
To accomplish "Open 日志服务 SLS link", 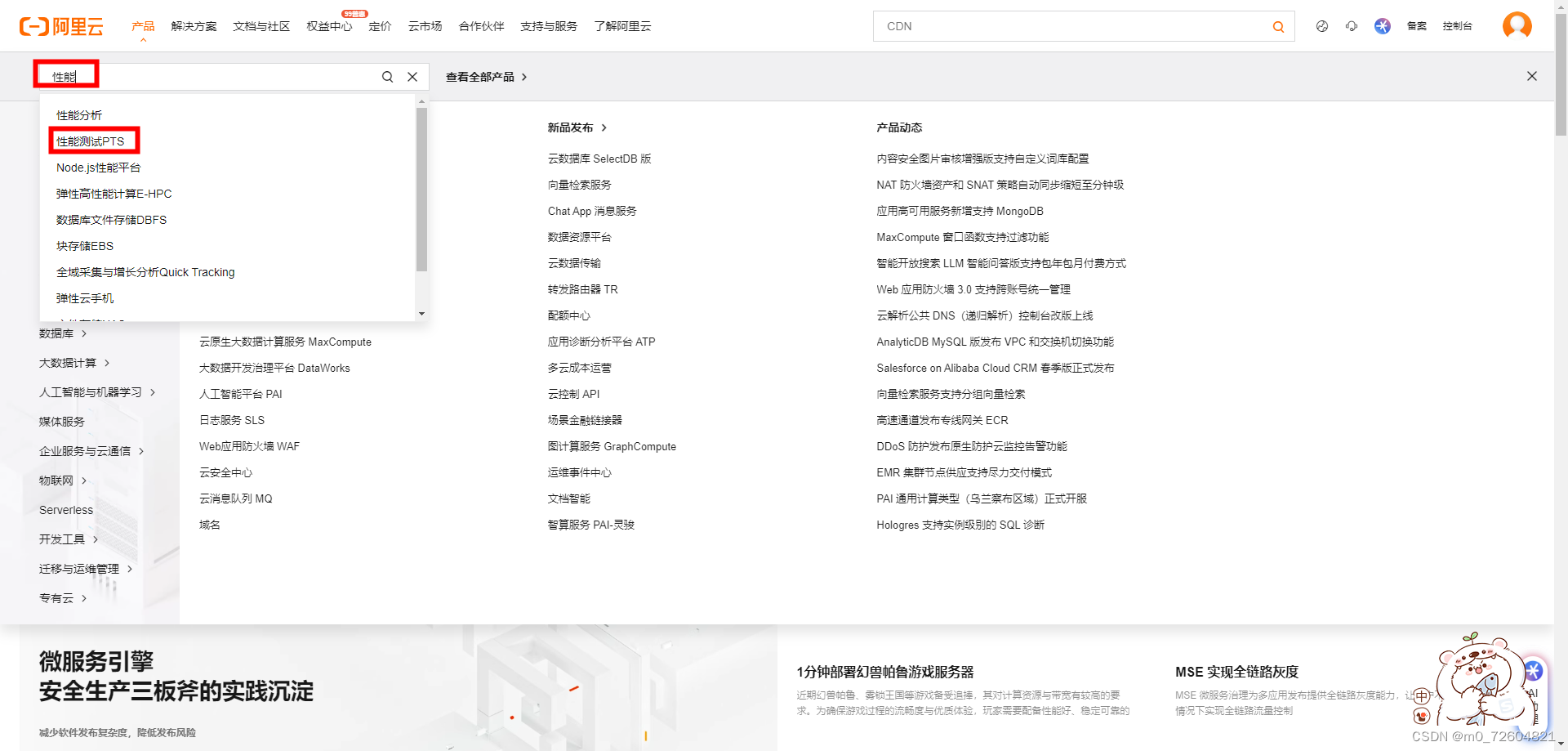I will point(232,420).
